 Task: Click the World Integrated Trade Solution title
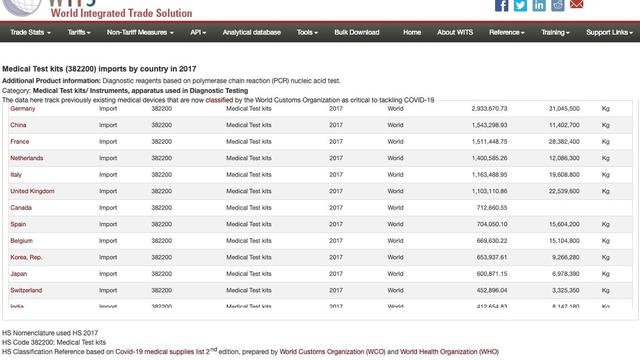tap(121, 13)
